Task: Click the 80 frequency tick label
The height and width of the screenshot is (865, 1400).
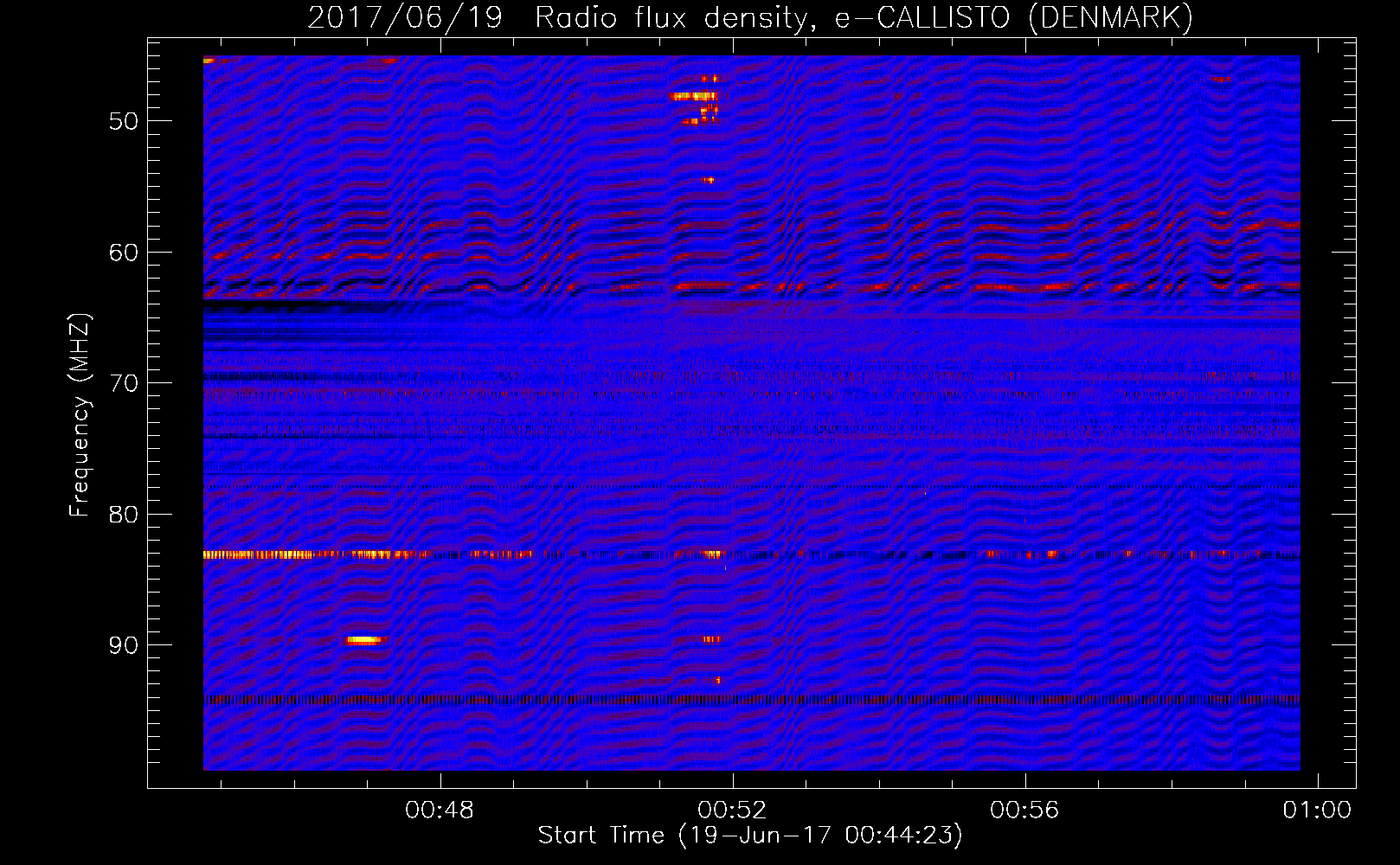Action: [124, 515]
